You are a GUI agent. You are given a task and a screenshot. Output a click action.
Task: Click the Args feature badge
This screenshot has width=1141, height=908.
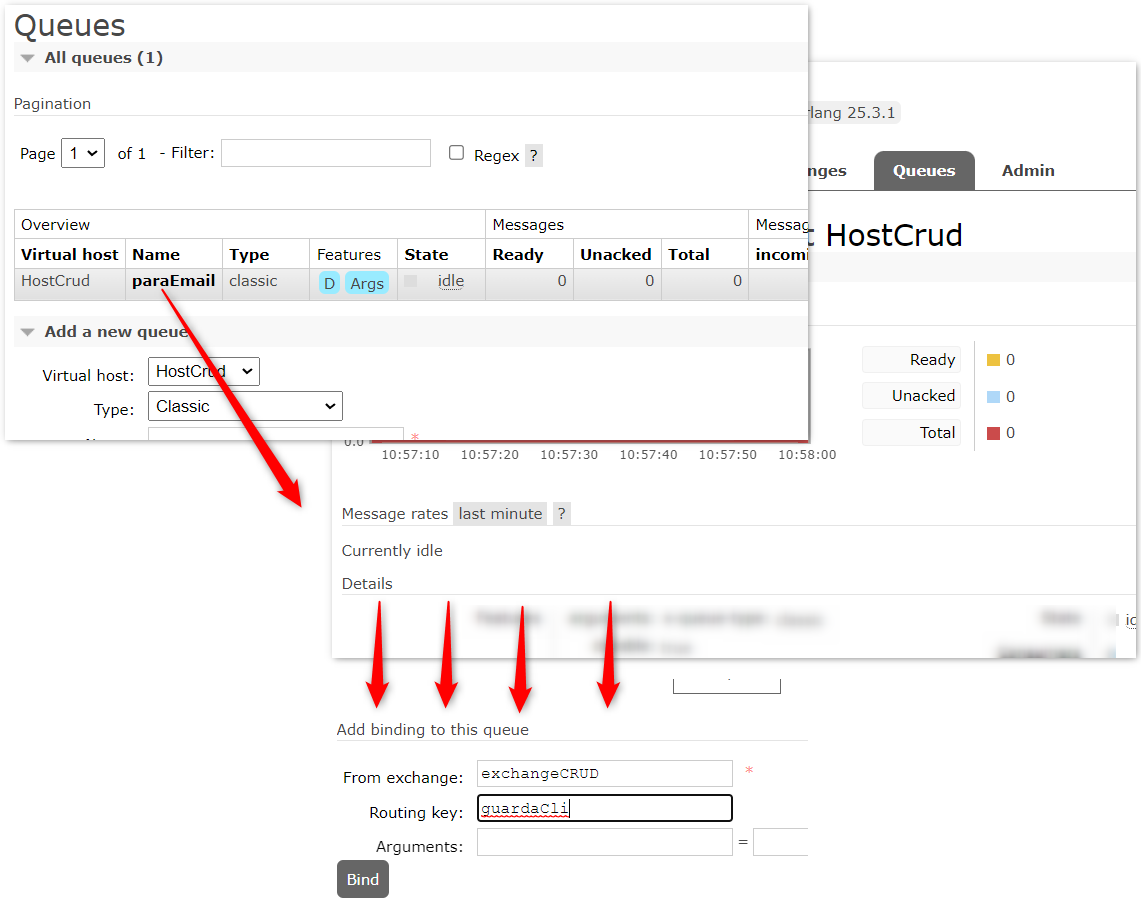[367, 283]
